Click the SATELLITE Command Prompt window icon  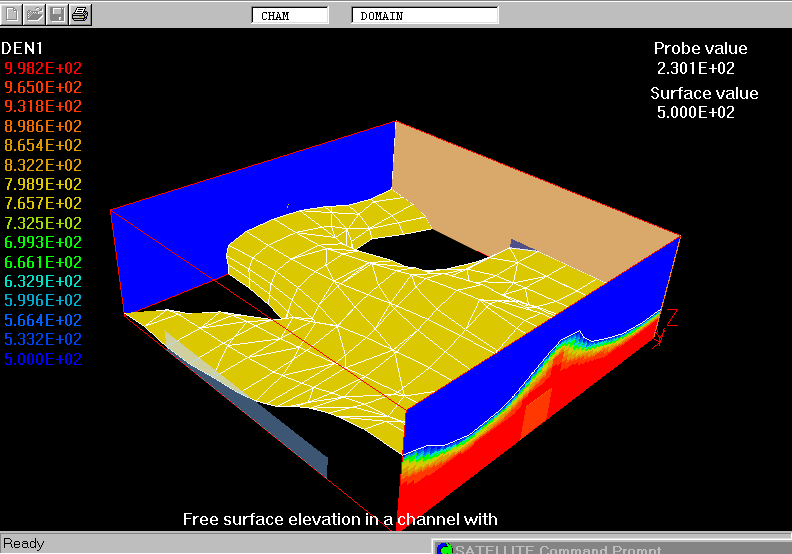click(445, 548)
